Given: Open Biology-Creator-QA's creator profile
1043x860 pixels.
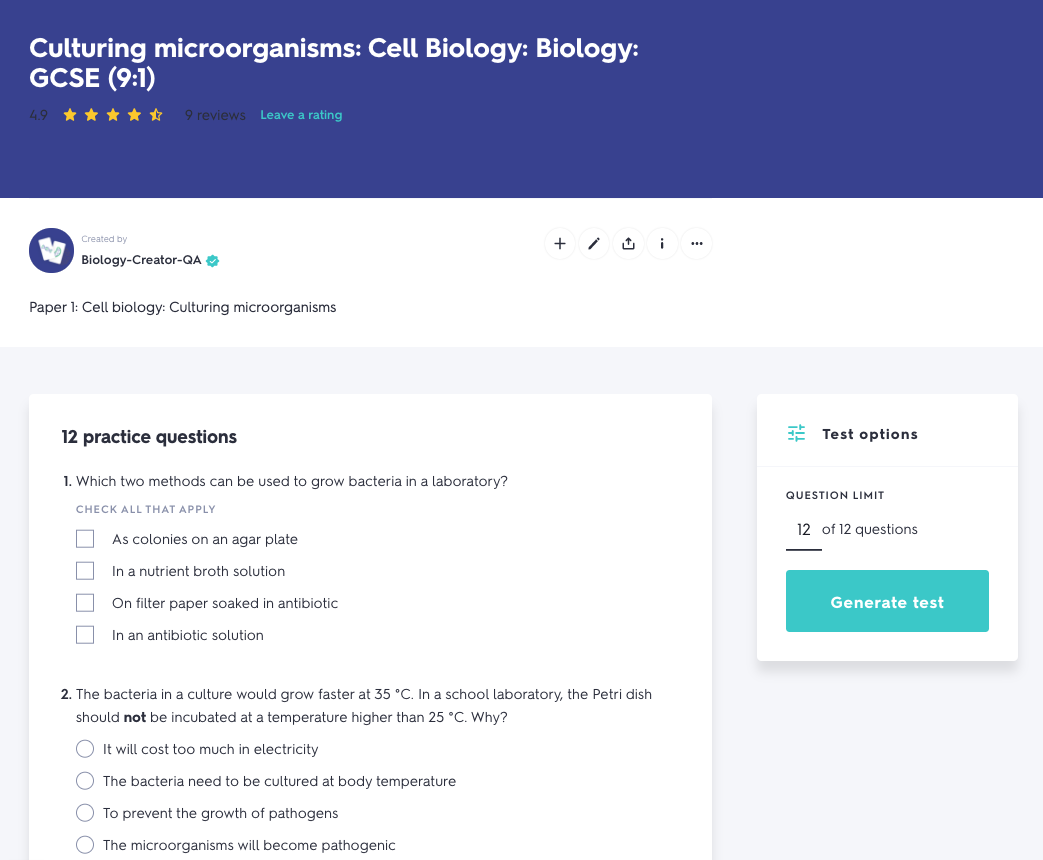Looking at the screenshot, I should pyautogui.click(x=140, y=260).
